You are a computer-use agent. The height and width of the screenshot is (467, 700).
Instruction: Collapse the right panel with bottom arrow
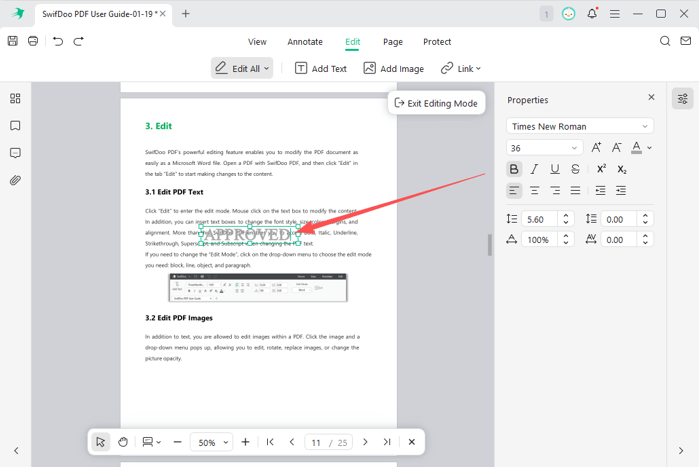[x=681, y=451]
